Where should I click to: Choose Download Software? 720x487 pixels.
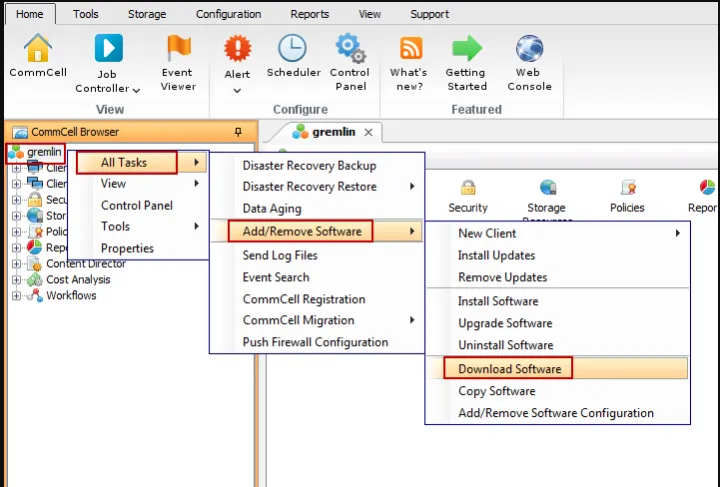click(557, 369)
